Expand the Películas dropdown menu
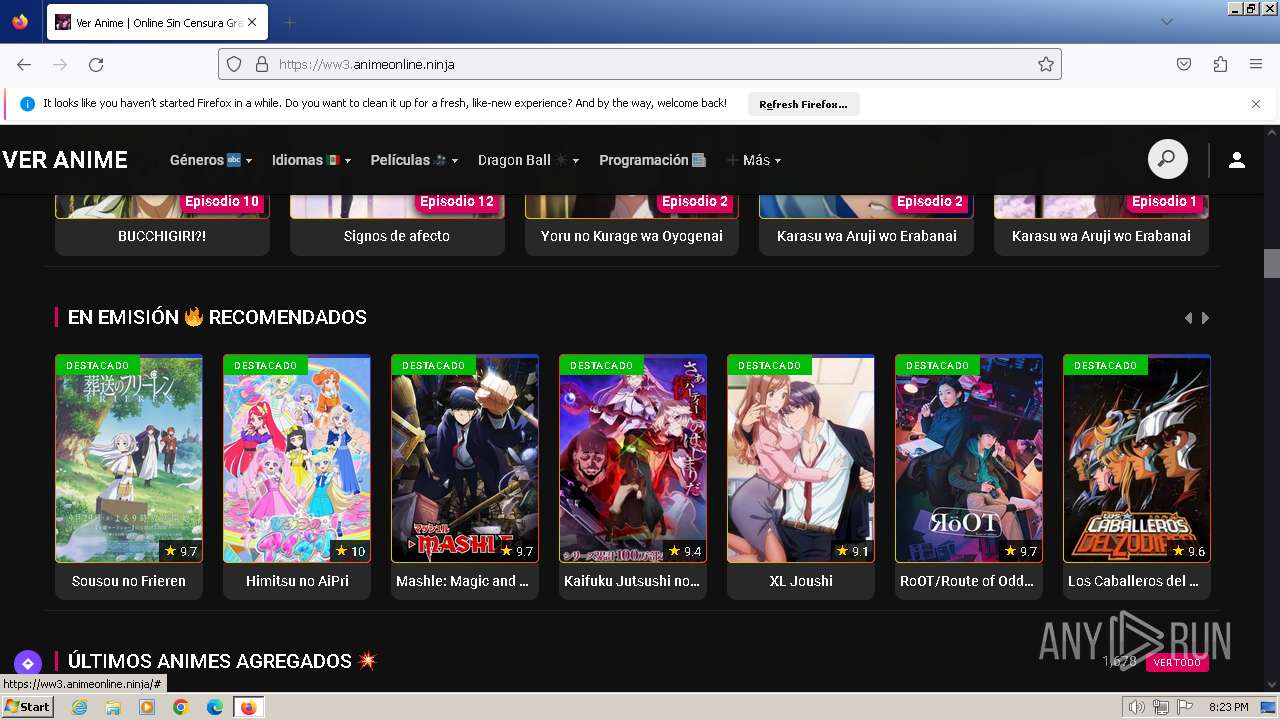This screenshot has height=720, width=1280. 414,160
